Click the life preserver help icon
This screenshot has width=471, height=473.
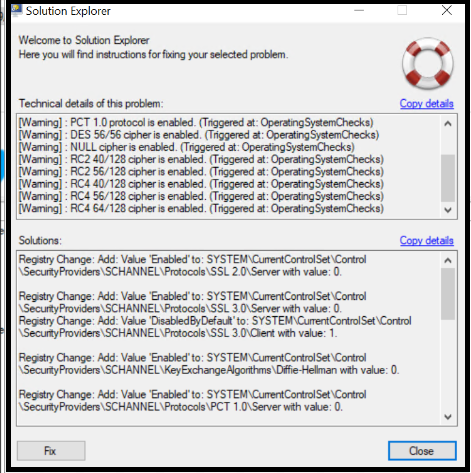coord(428,63)
